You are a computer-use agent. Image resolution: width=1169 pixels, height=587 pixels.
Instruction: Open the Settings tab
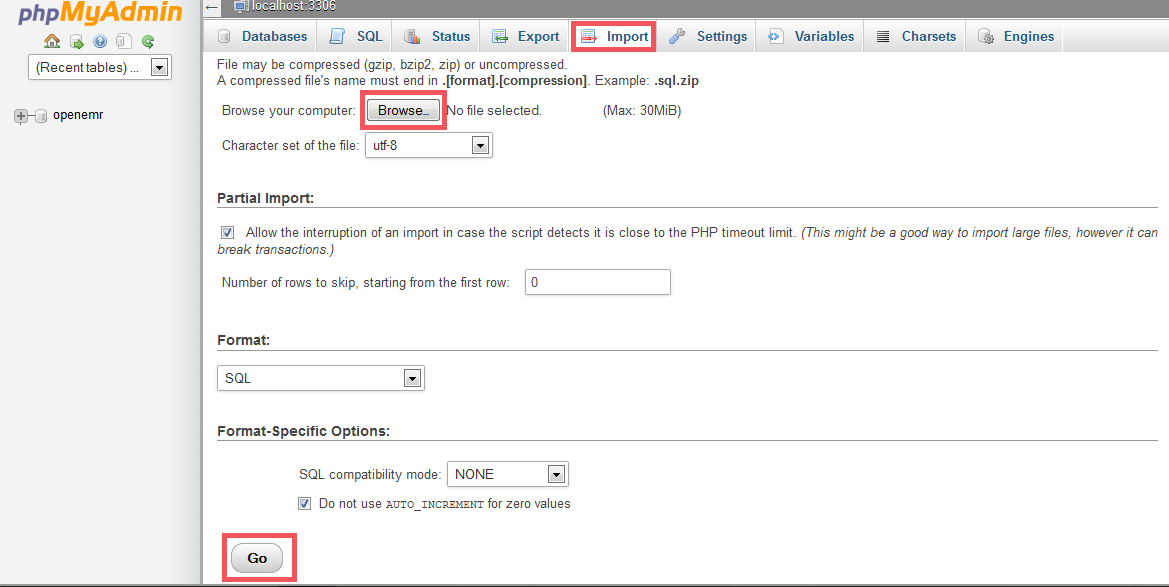tap(708, 36)
